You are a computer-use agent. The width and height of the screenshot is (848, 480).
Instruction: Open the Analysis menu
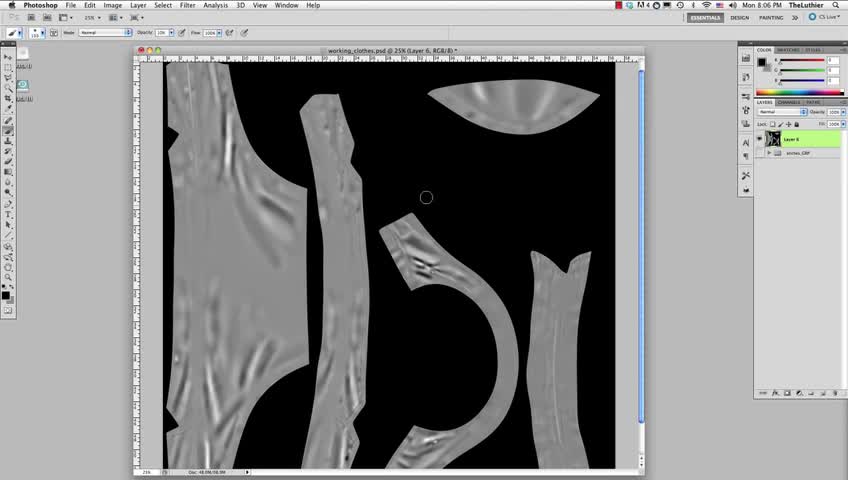coord(215,5)
